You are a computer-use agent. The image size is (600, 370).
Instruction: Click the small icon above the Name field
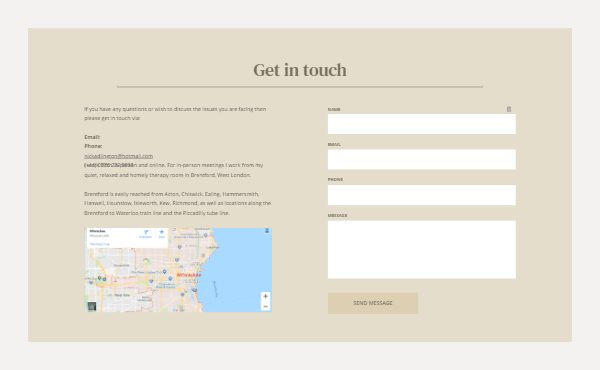[x=509, y=109]
